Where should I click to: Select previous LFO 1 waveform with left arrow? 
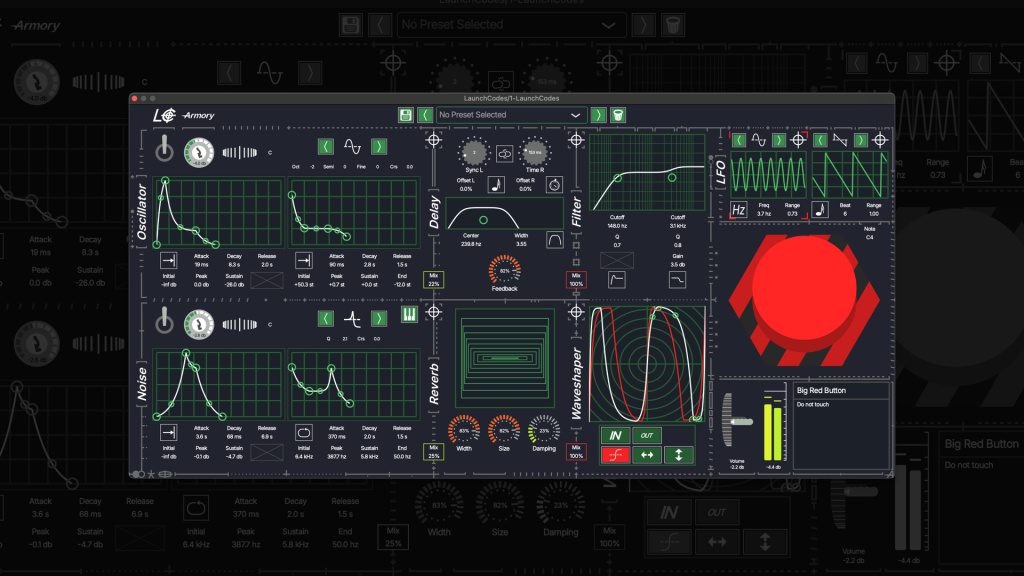[x=739, y=141]
